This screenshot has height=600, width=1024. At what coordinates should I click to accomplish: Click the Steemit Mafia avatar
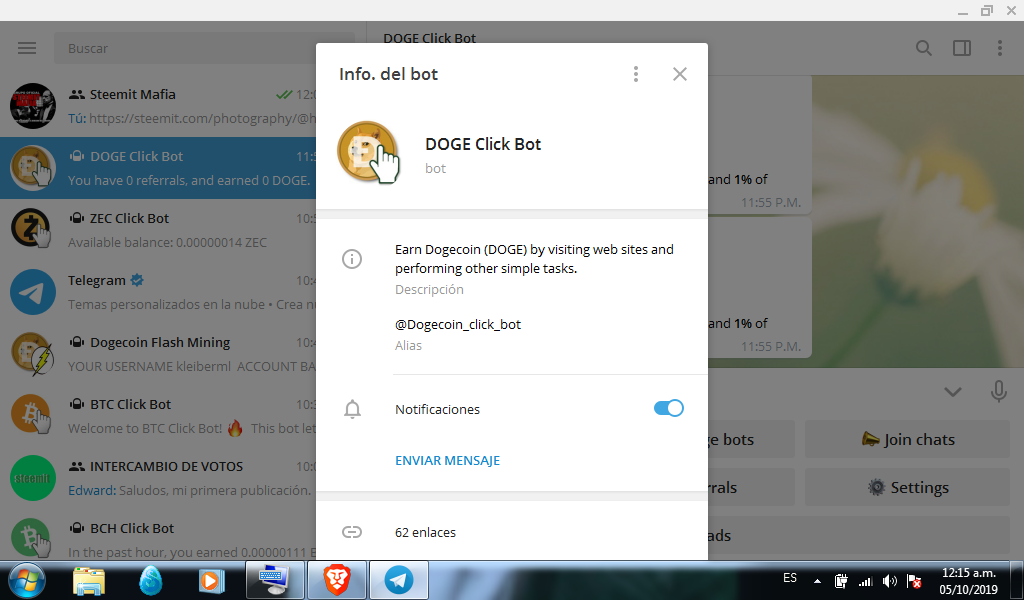pyautogui.click(x=33, y=106)
